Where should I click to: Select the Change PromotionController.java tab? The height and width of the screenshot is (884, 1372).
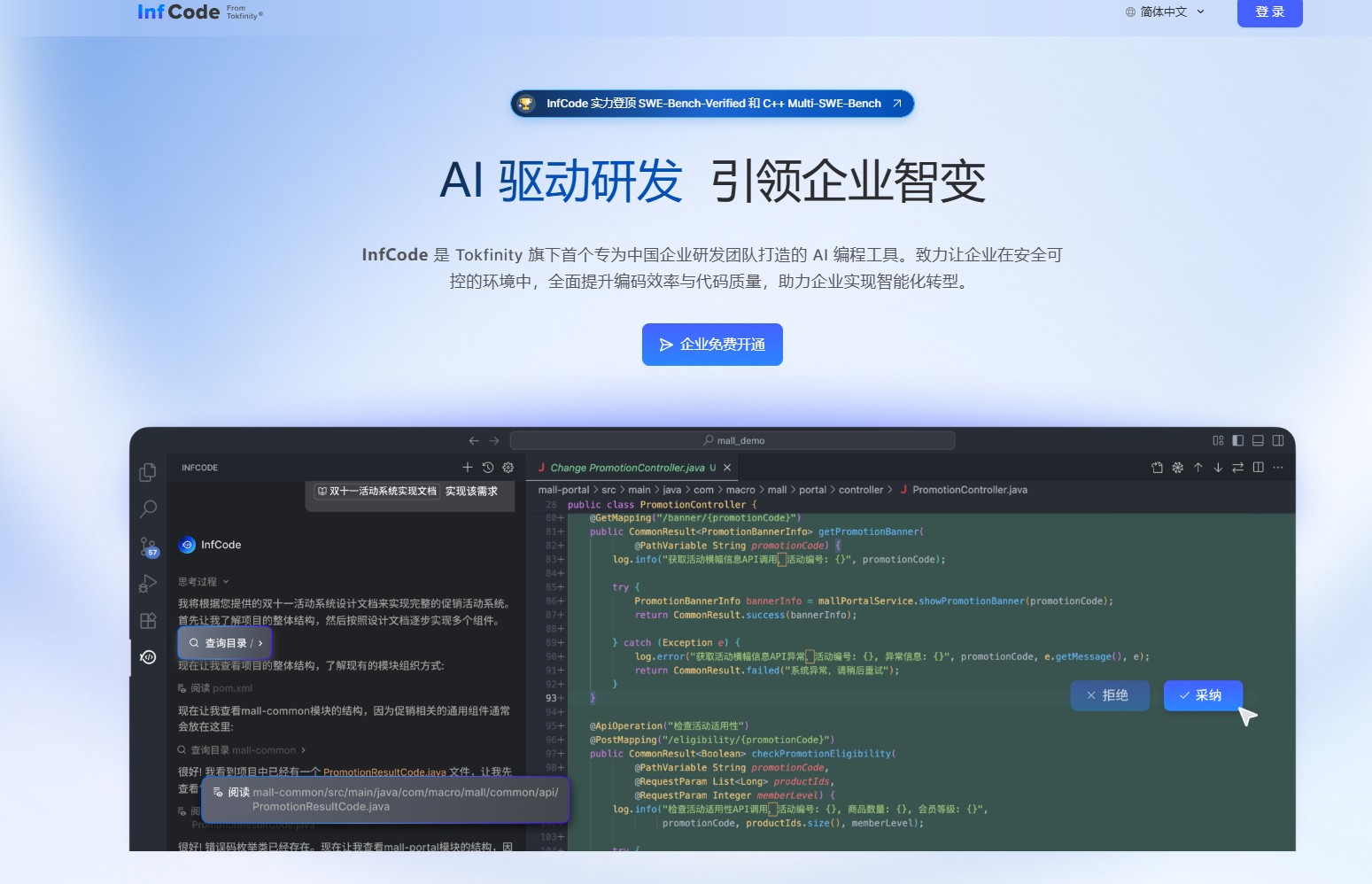pos(626,468)
